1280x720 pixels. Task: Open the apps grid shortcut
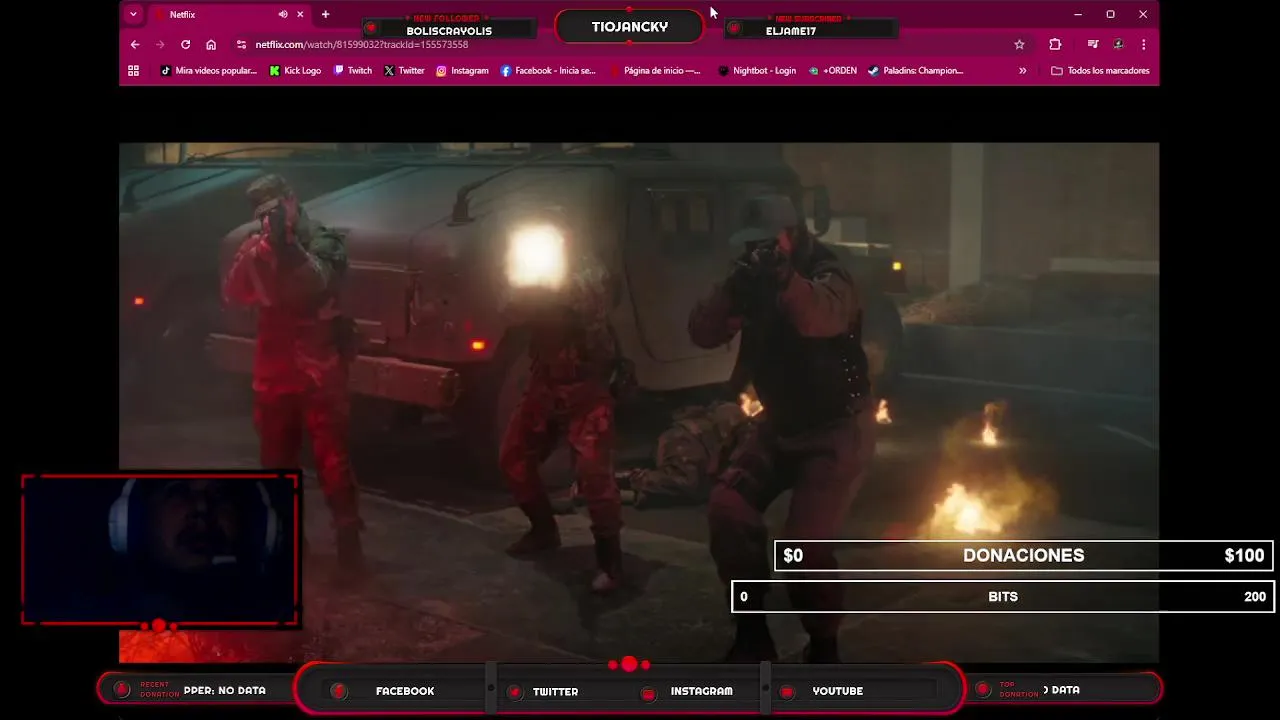(x=133, y=71)
